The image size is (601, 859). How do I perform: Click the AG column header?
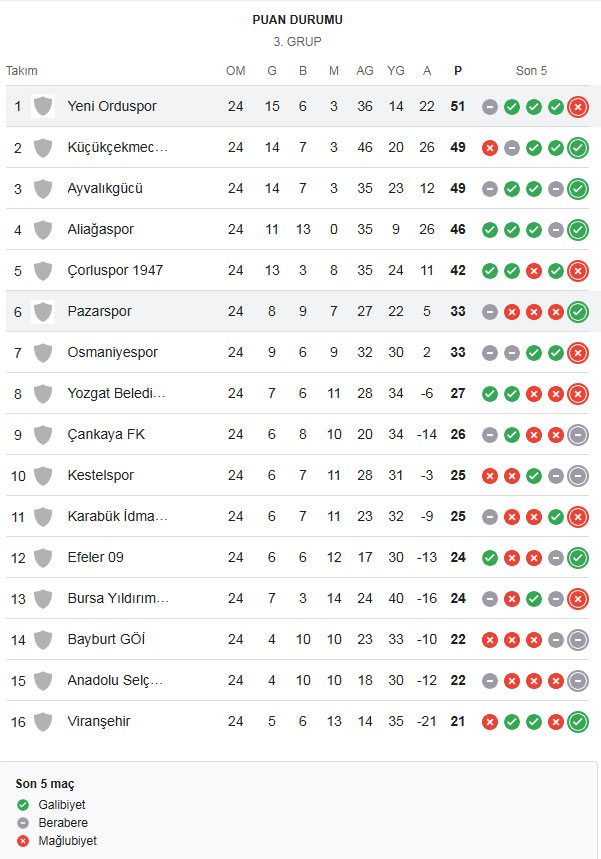(365, 71)
